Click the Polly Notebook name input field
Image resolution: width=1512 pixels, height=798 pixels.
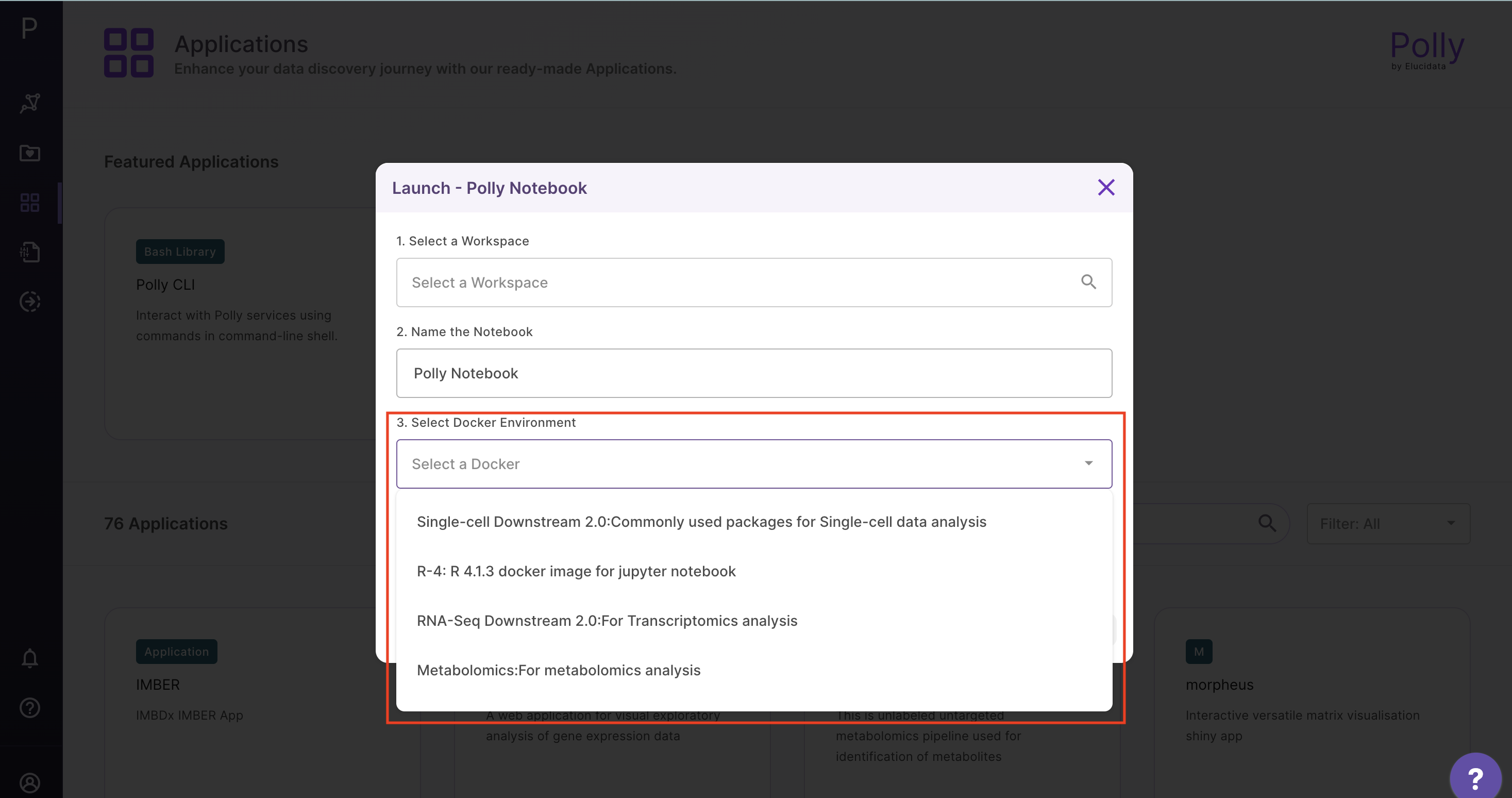753,373
